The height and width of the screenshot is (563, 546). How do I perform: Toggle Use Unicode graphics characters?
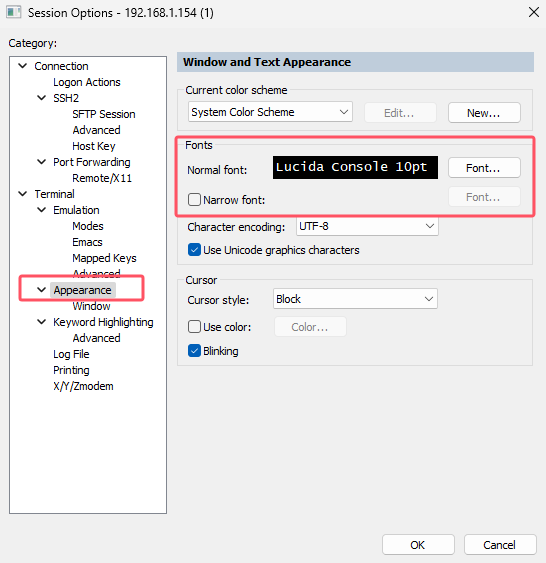pos(194,250)
